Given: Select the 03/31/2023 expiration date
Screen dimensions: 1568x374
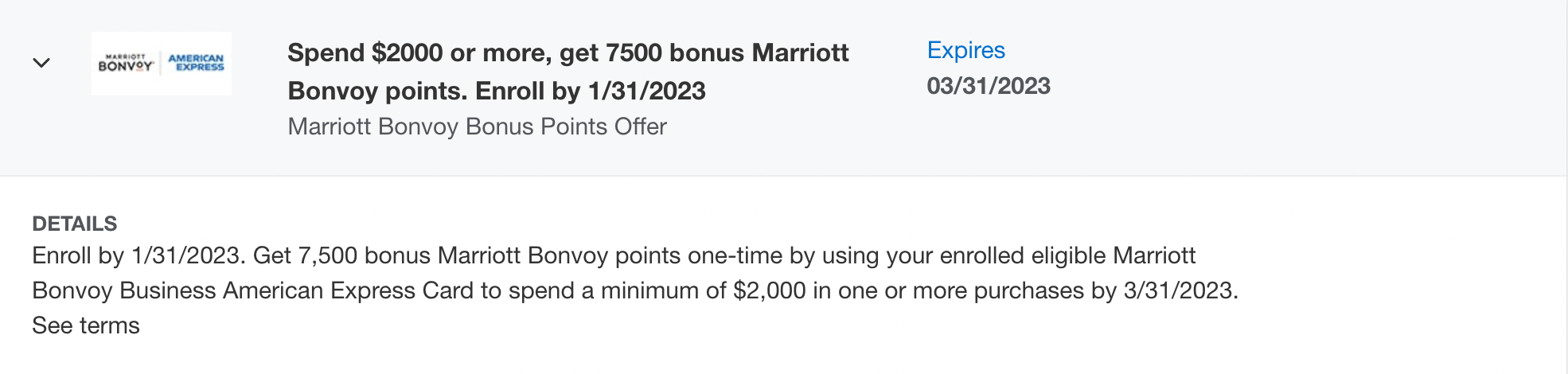Looking at the screenshot, I should tap(989, 86).
